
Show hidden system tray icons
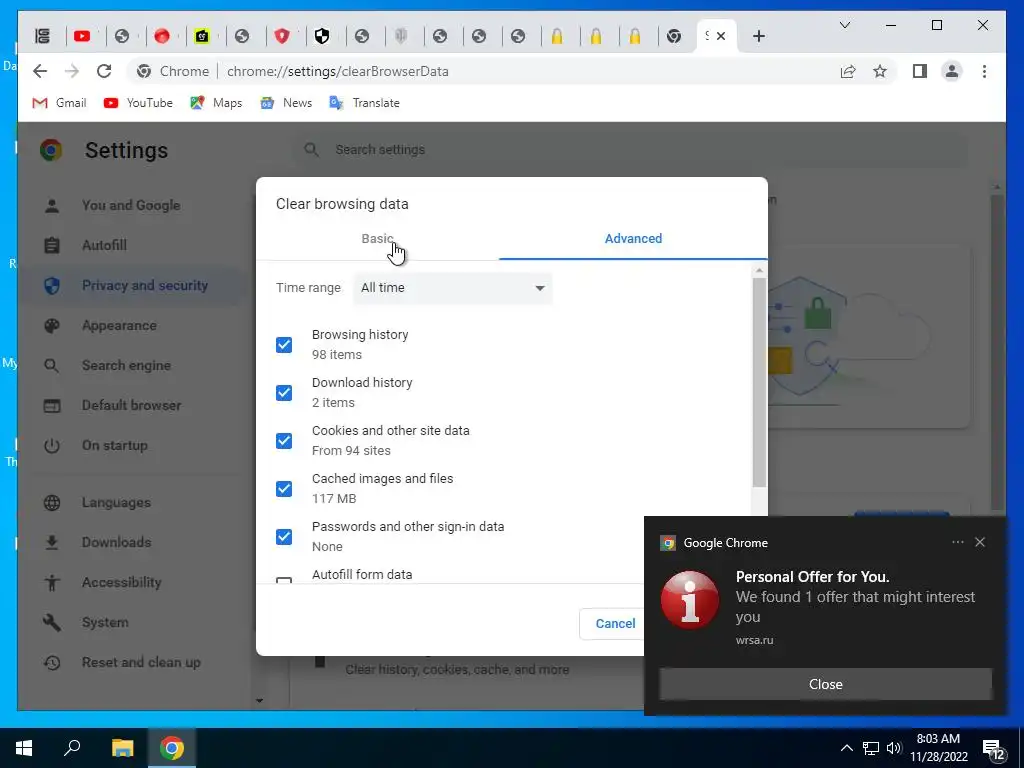[x=846, y=748]
